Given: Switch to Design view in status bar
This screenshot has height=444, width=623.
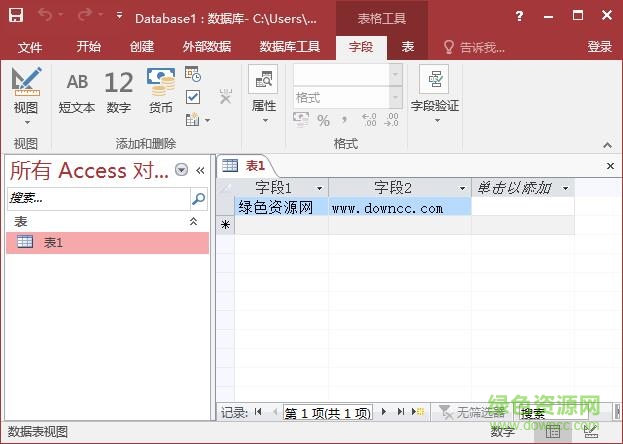Looking at the screenshot, I should (x=591, y=431).
